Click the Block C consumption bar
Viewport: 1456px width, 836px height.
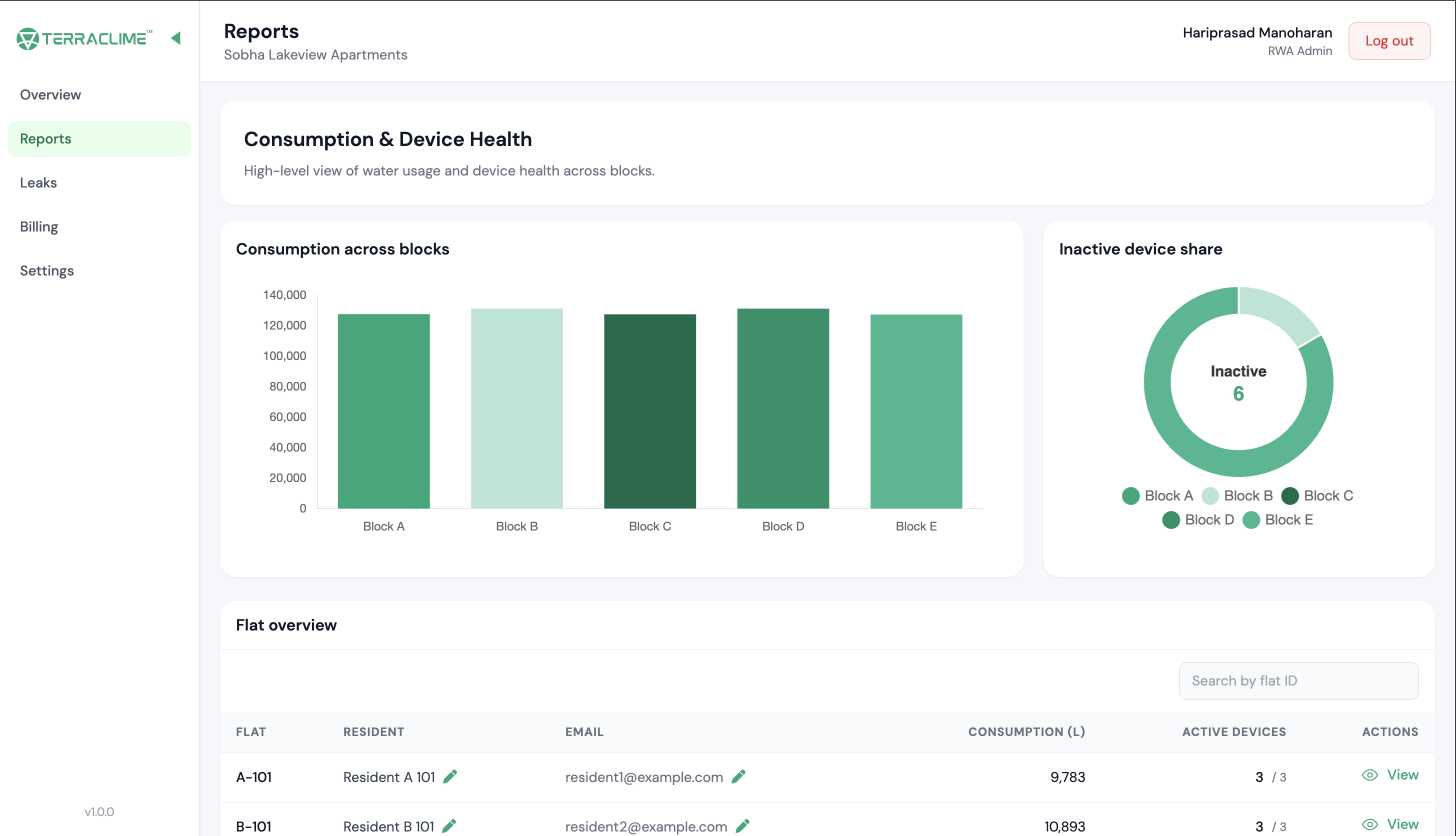coord(650,411)
